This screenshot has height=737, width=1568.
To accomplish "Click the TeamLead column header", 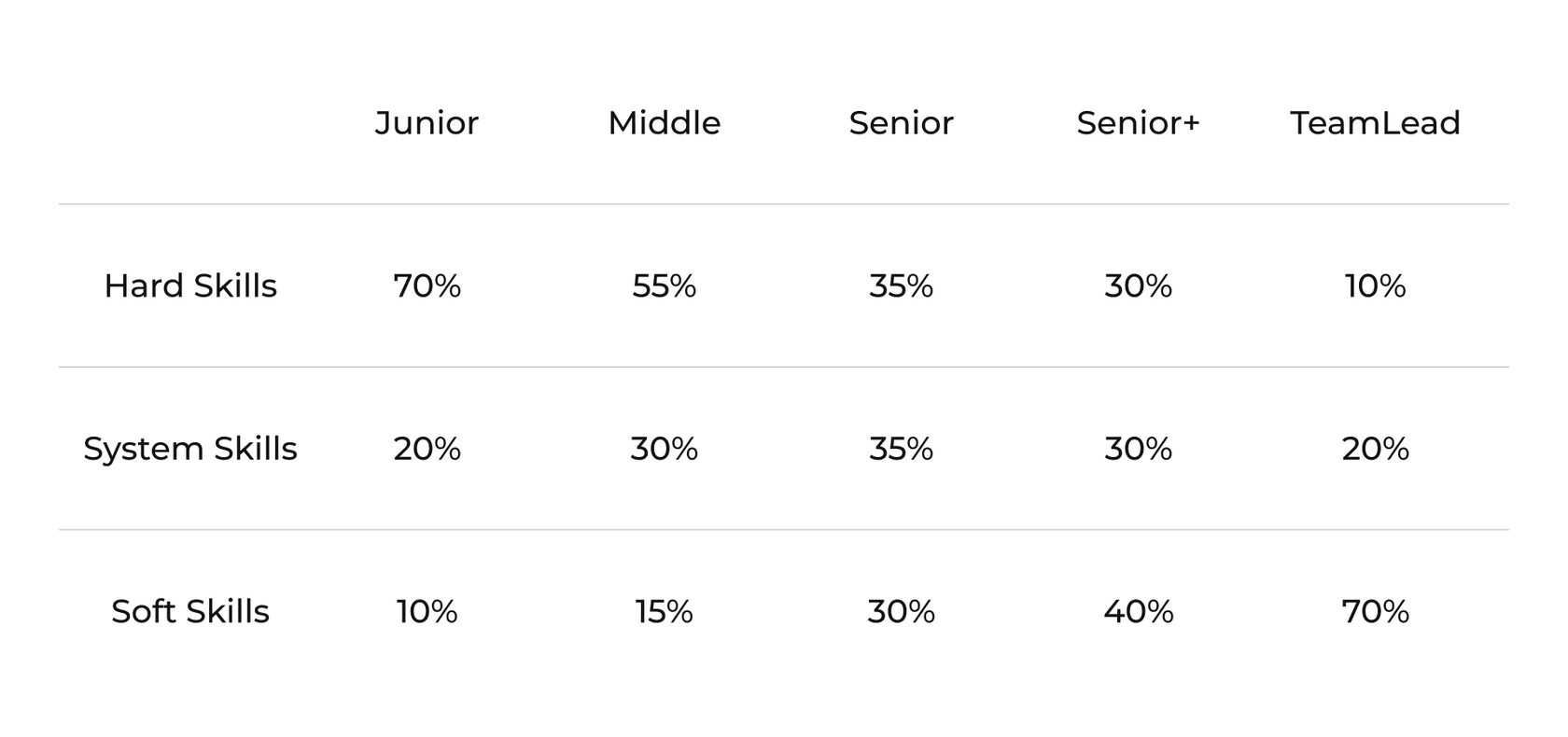I will pos(1375,123).
